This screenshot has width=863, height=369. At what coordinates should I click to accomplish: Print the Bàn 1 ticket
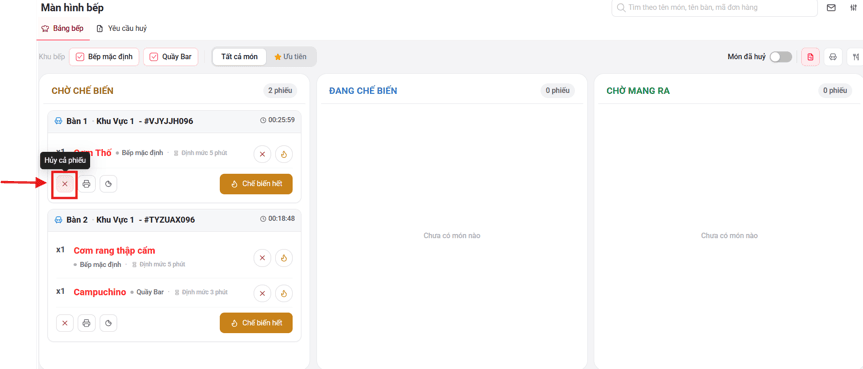coord(86,184)
